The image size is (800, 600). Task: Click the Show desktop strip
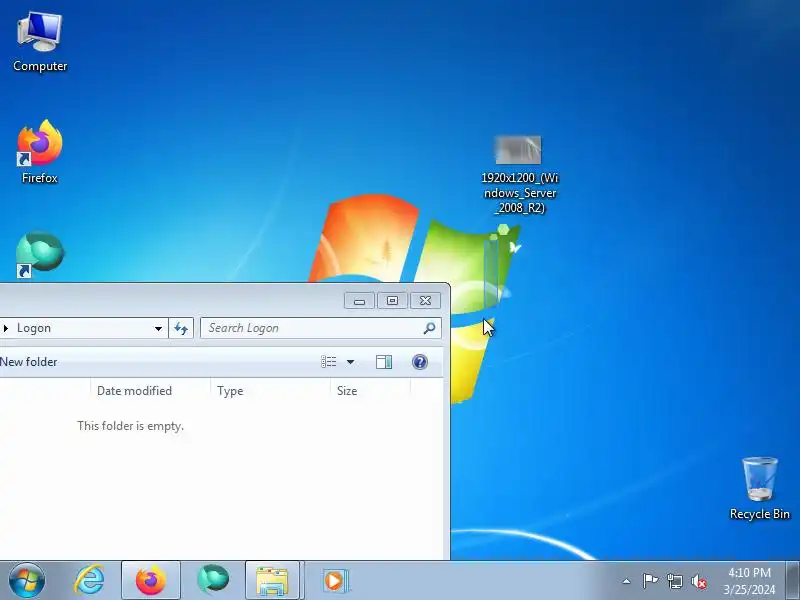[793, 581]
